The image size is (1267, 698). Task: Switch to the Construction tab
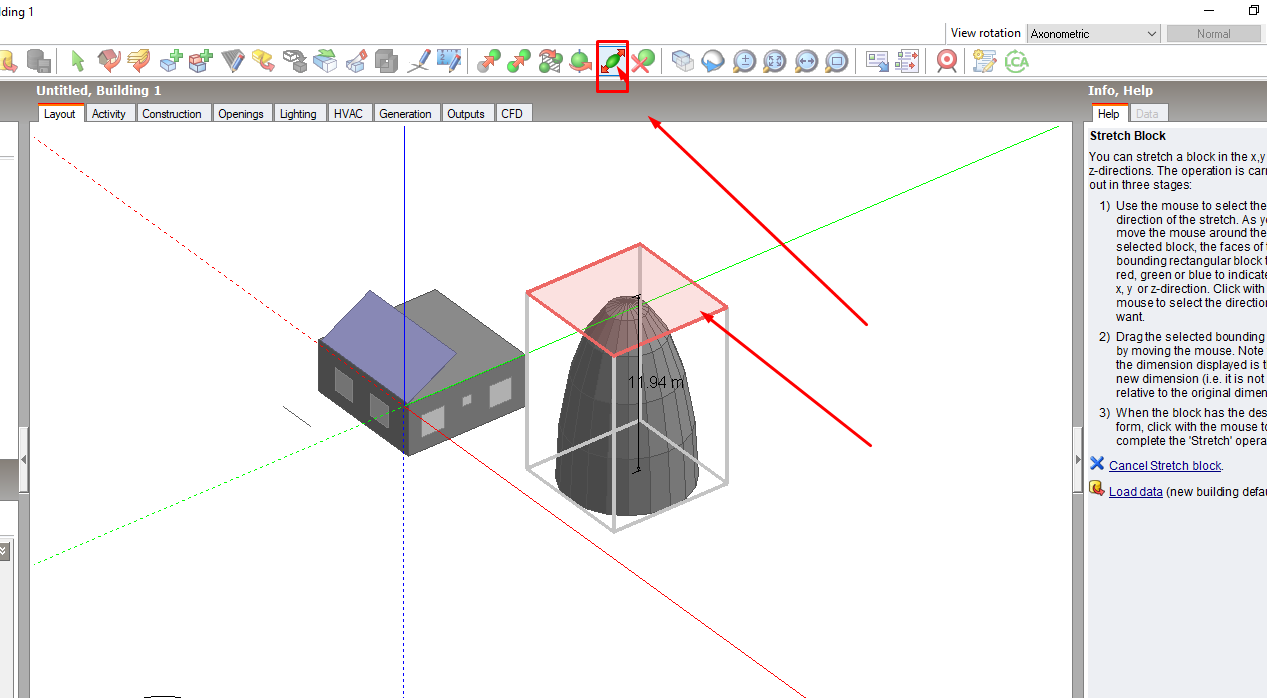(x=172, y=114)
